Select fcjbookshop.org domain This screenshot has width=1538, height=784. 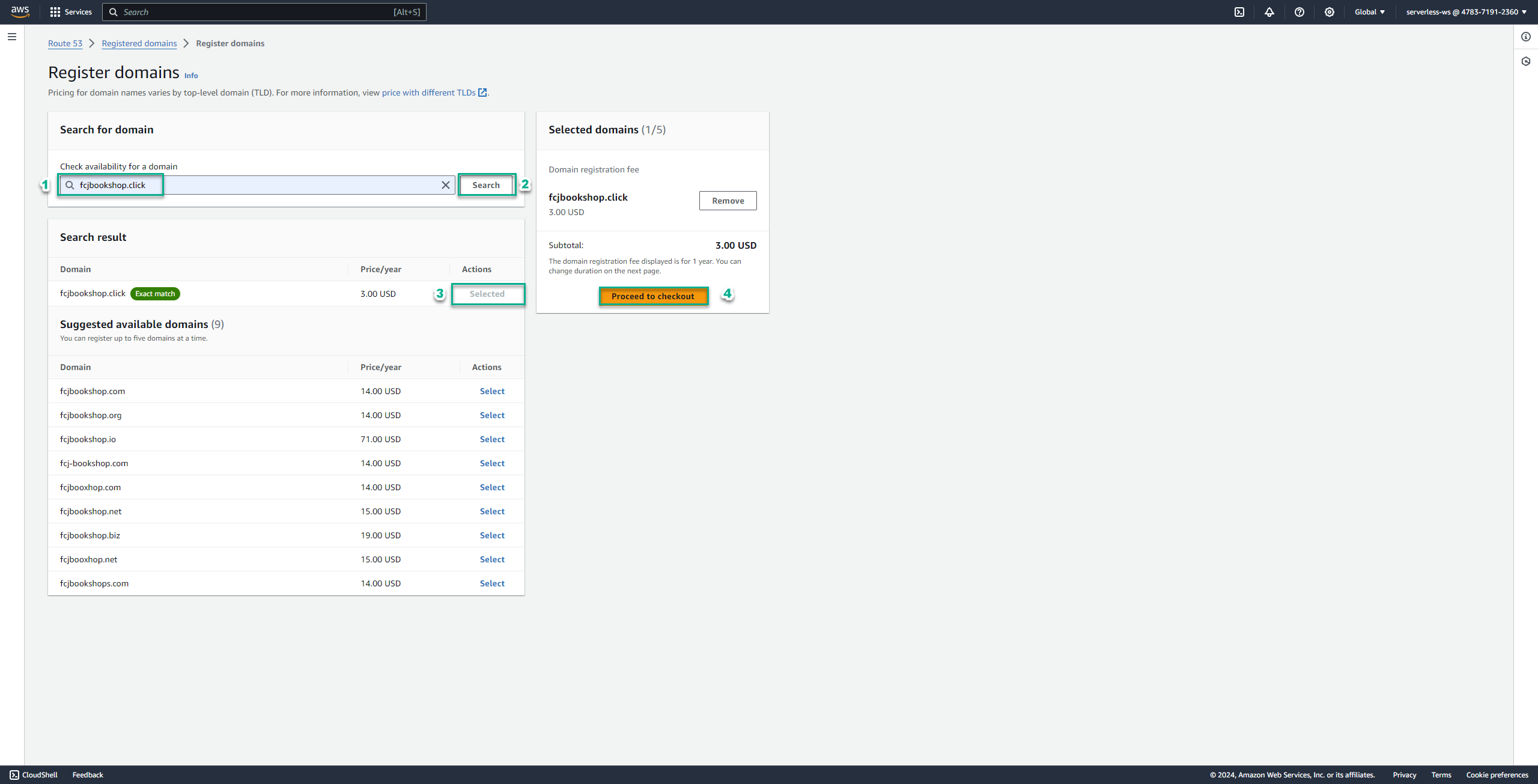coord(492,415)
